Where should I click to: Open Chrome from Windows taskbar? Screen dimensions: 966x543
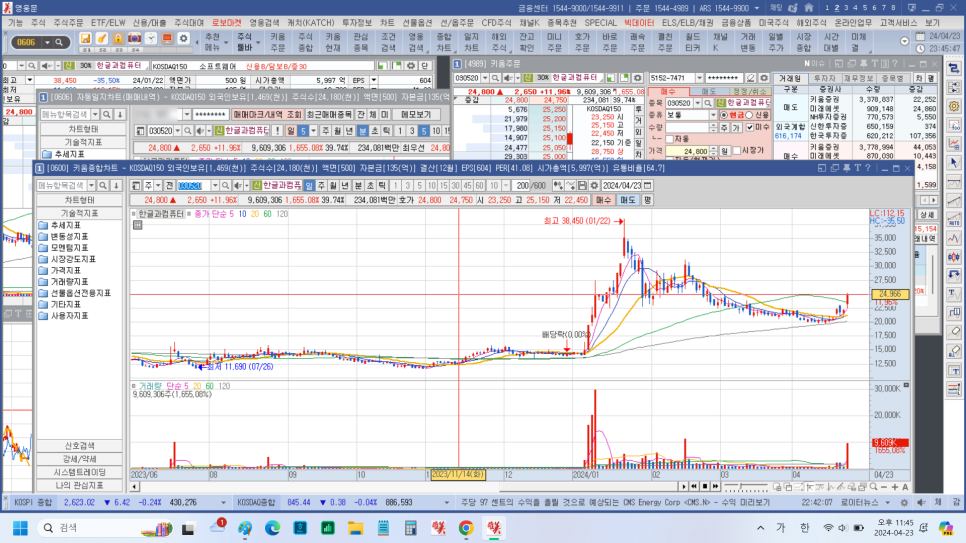(466, 528)
